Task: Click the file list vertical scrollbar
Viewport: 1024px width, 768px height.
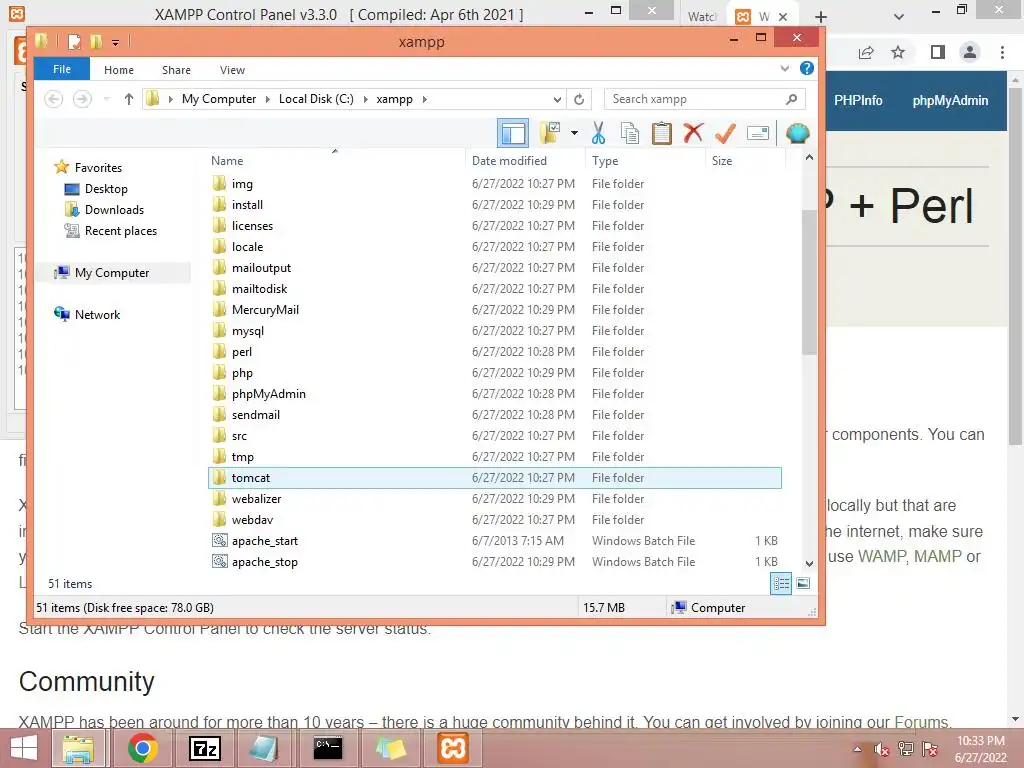Action: point(809,281)
